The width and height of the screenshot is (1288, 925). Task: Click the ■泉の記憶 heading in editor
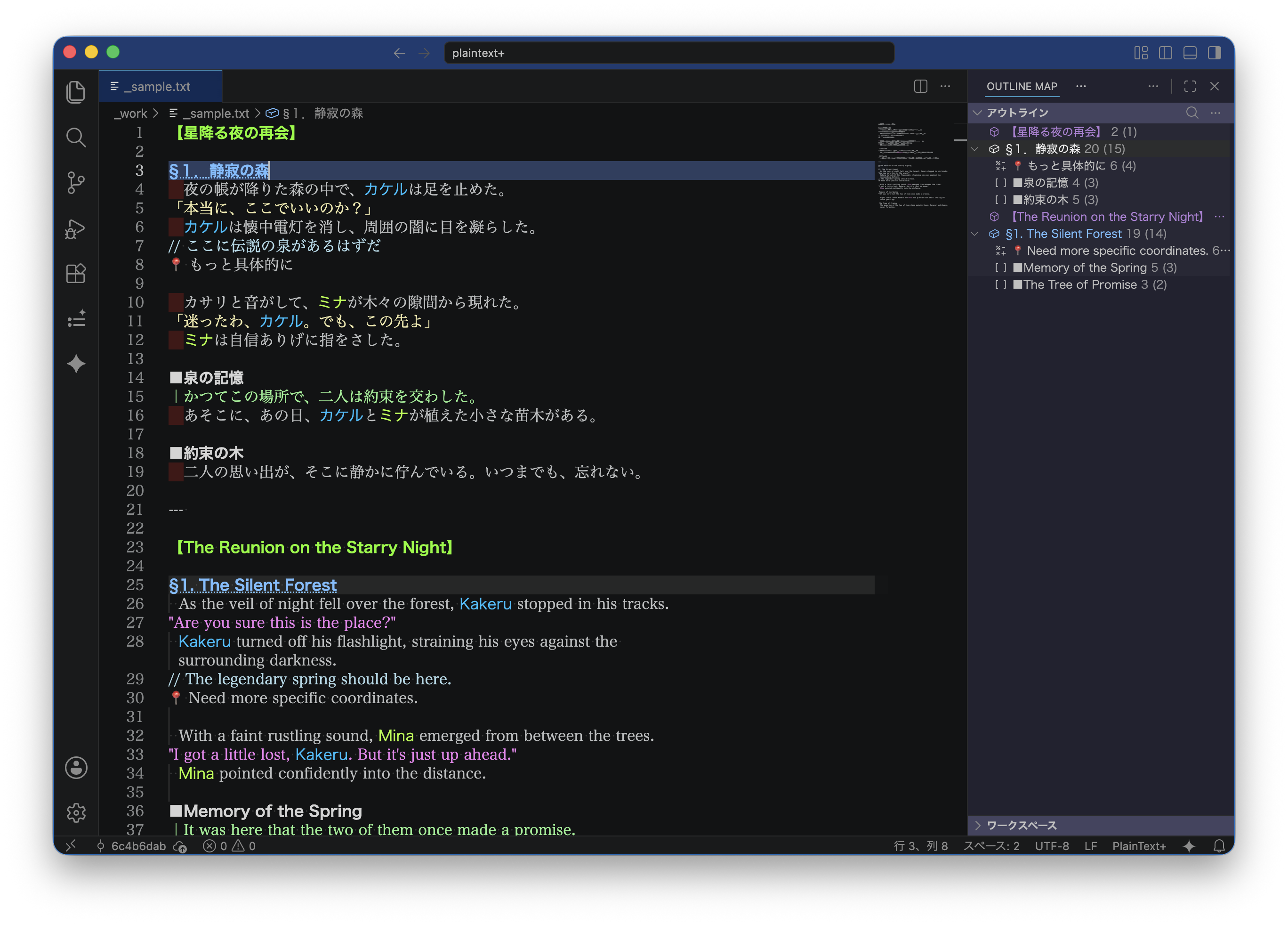click(206, 378)
